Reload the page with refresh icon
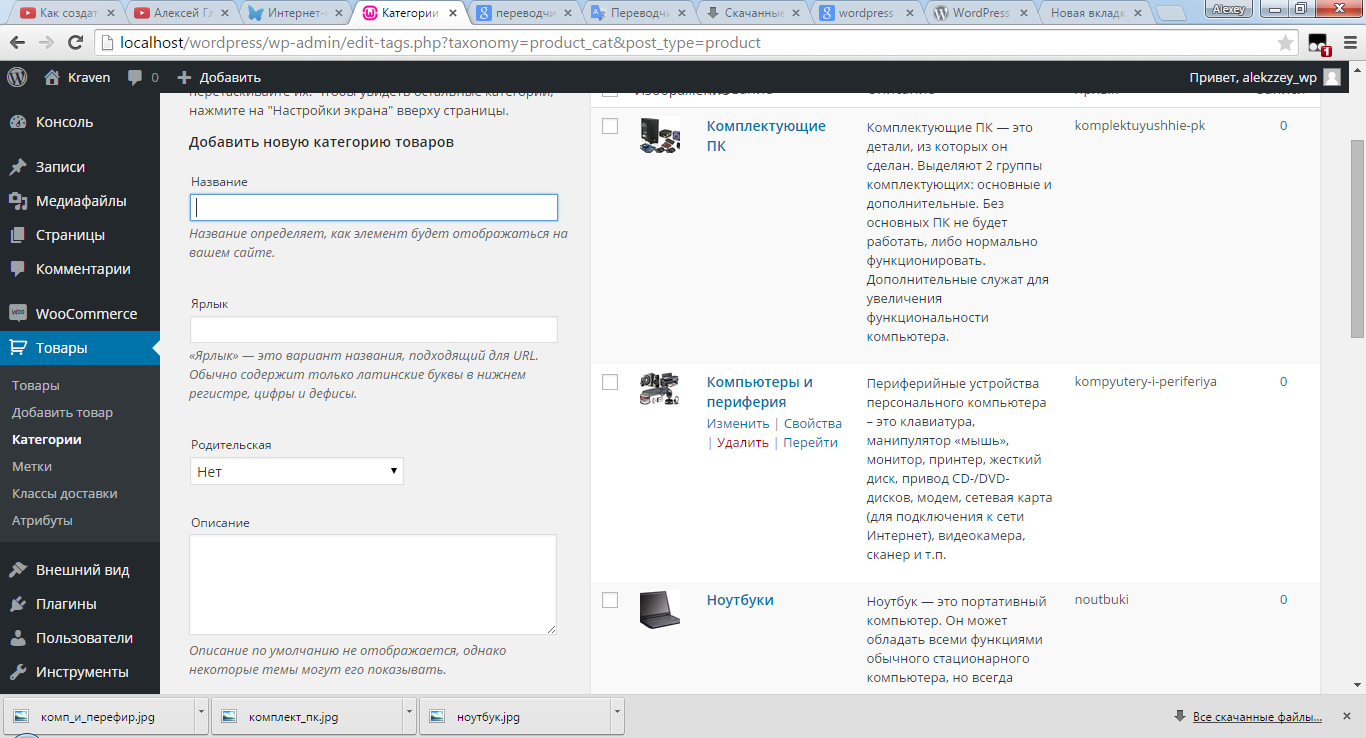The image size is (1366, 738). tap(75, 44)
